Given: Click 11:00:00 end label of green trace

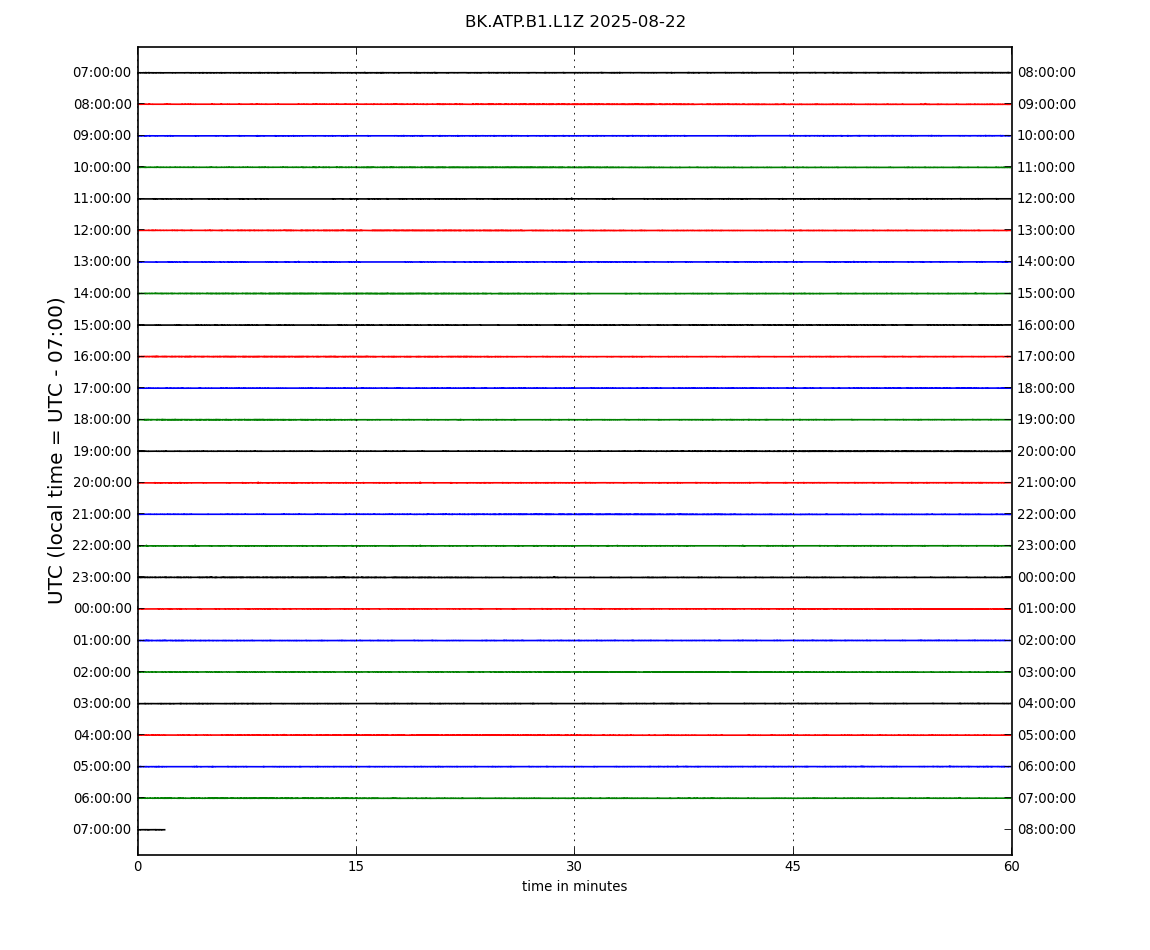Looking at the screenshot, I should tap(1047, 167).
